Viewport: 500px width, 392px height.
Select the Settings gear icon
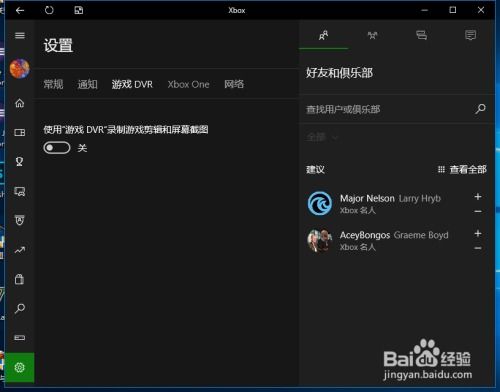point(20,367)
